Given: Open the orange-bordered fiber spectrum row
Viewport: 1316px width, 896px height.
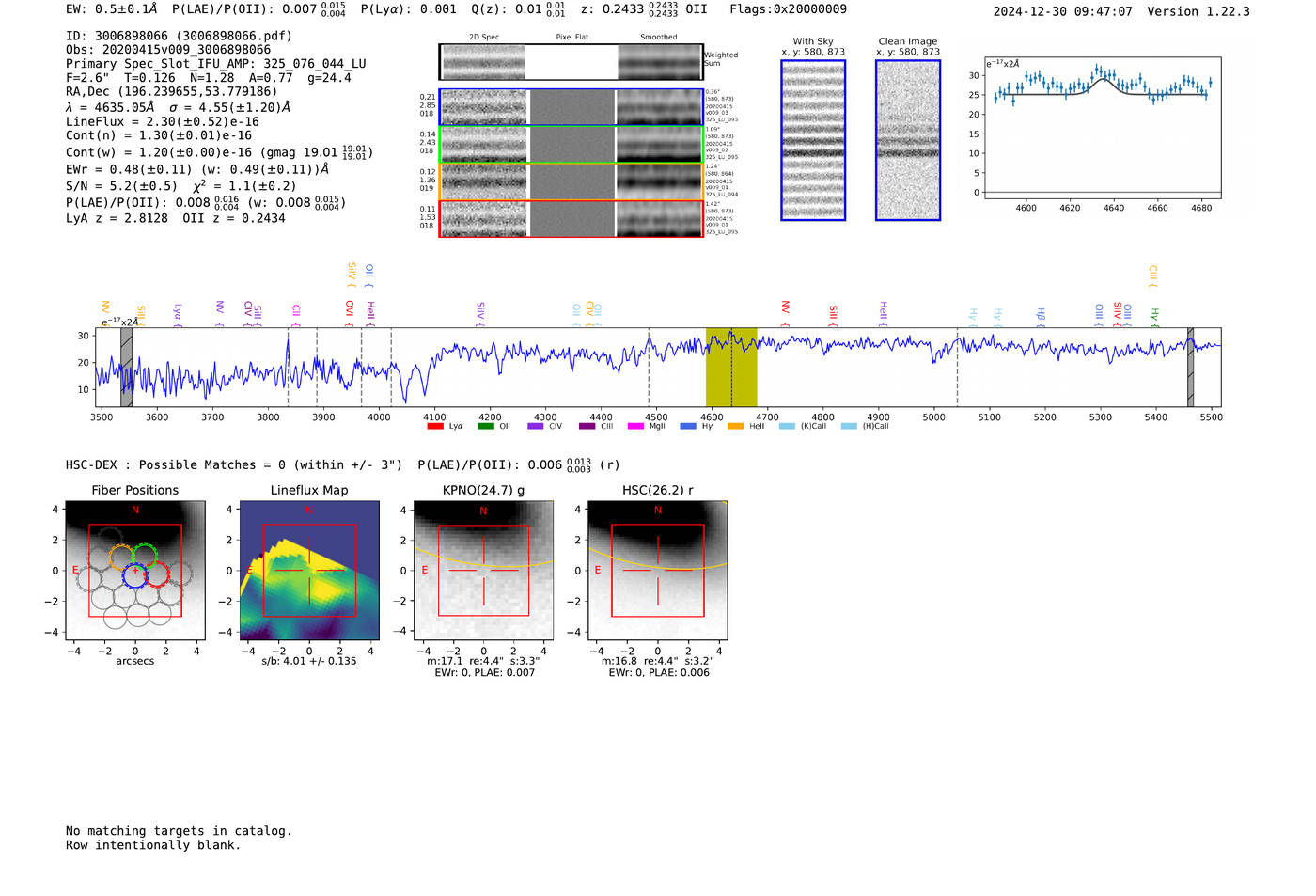Looking at the screenshot, I should click(x=571, y=181).
